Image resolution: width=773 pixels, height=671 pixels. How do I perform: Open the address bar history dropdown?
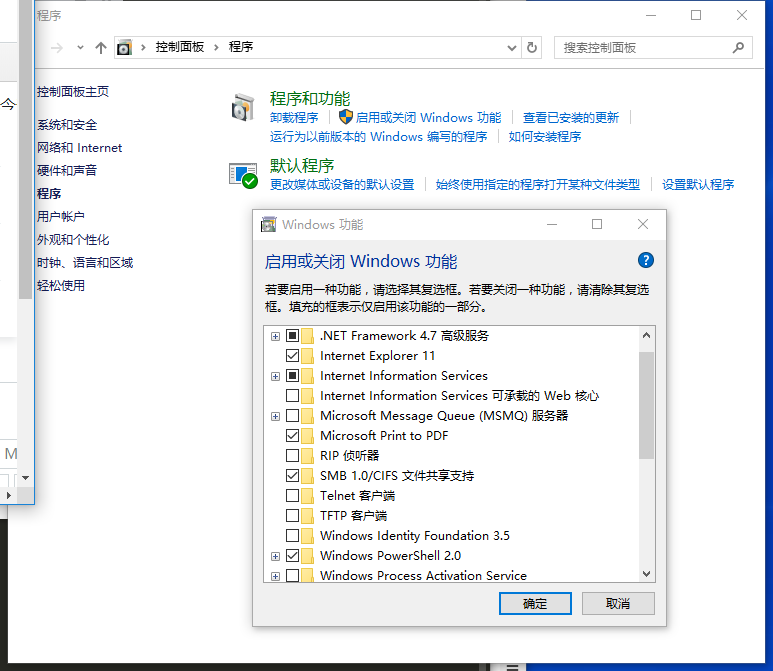click(x=512, y=48)
